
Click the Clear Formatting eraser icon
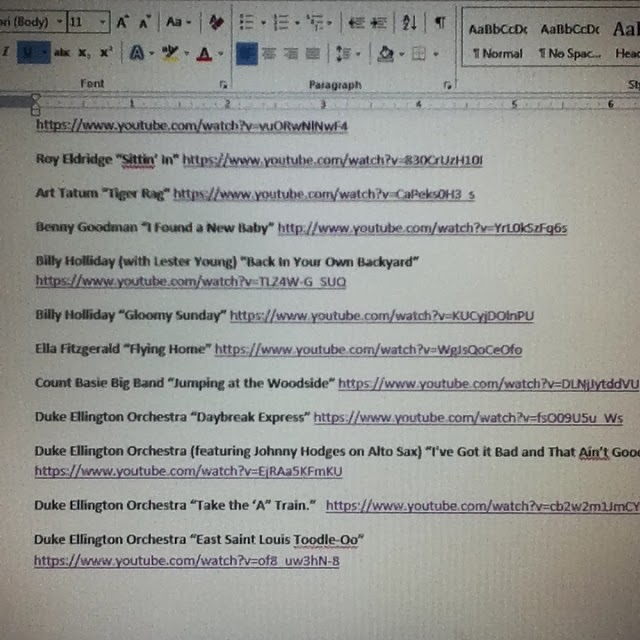[x=216, y=22]
